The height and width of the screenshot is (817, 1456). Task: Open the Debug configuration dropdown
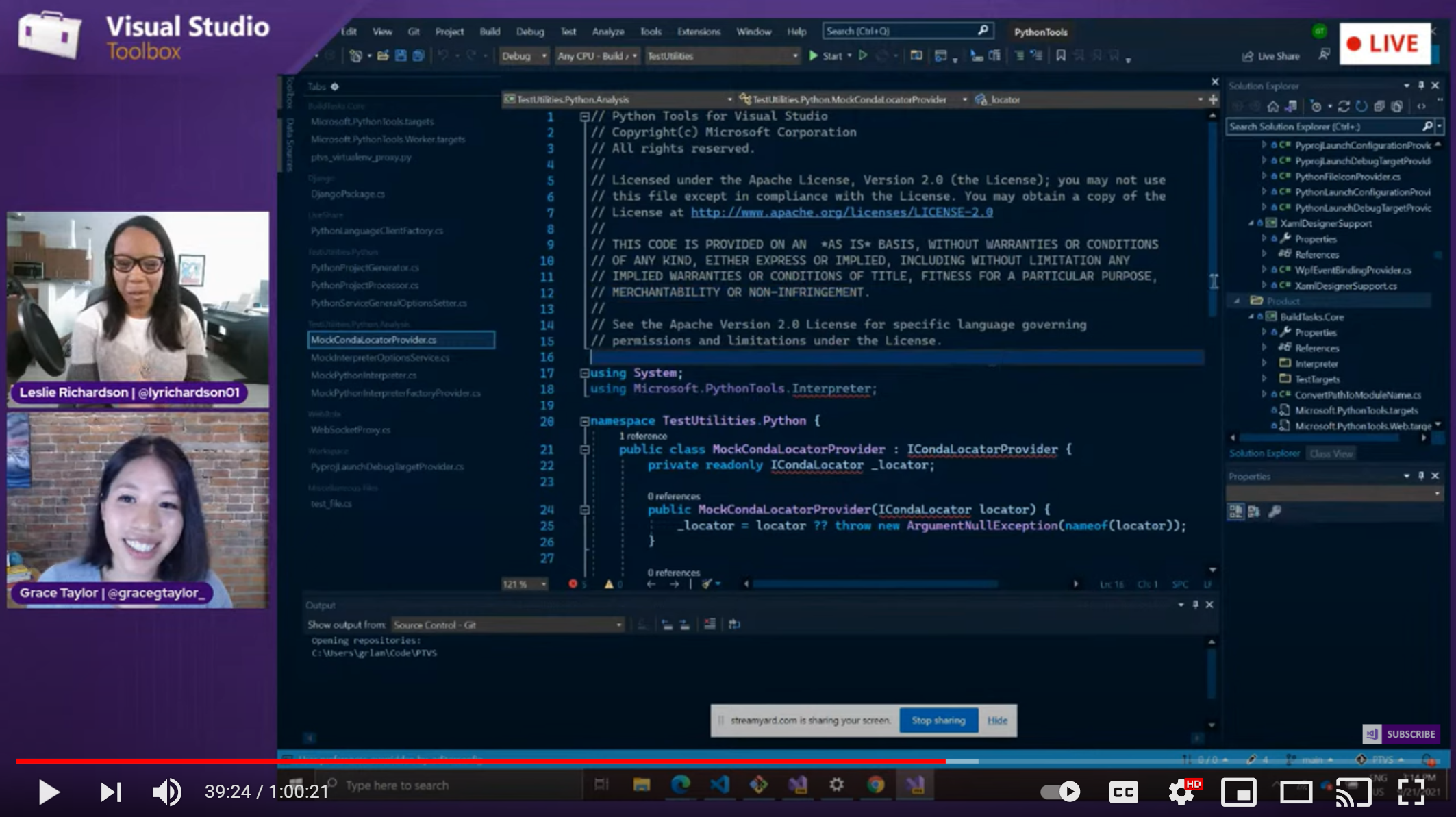tap(524, 56)
